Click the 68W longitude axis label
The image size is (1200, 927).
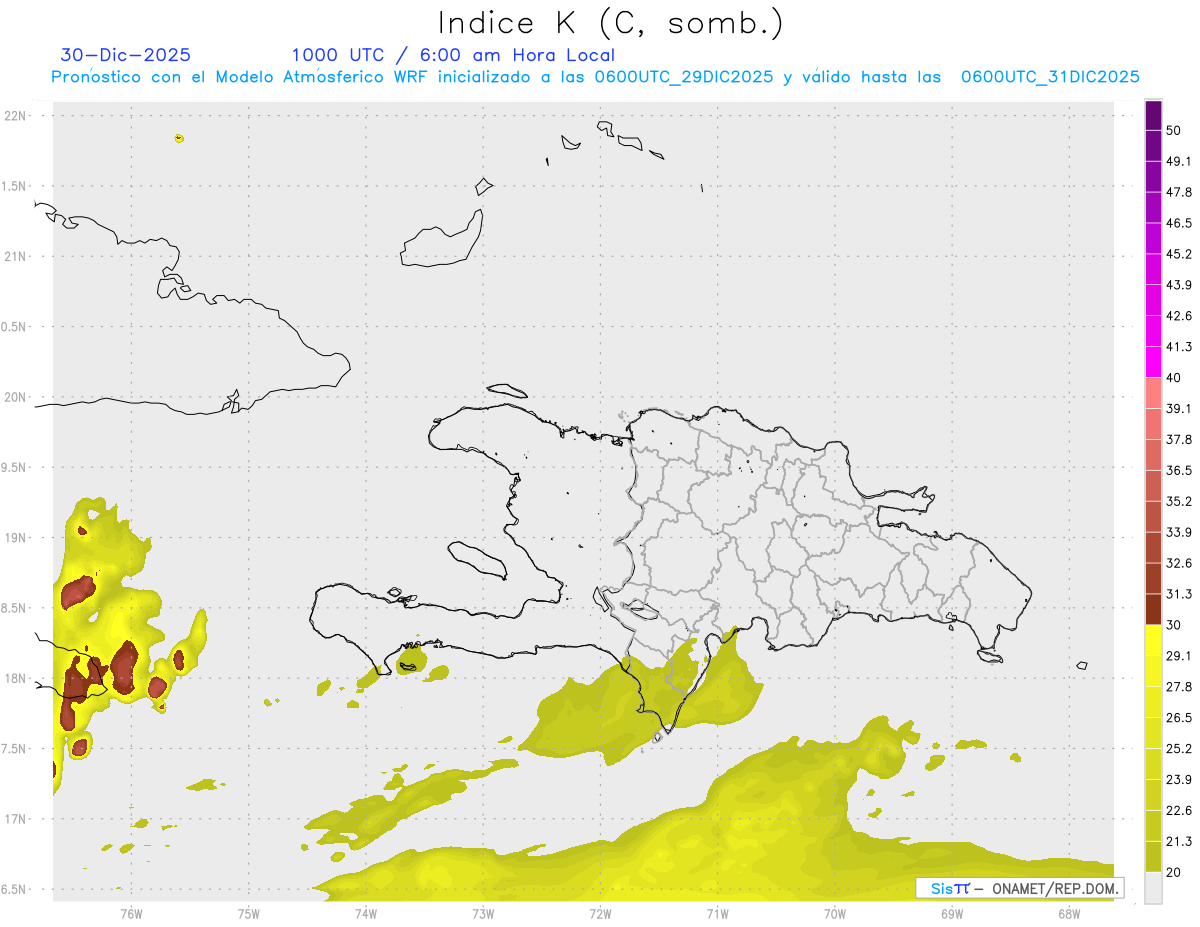(x=1068, y=914)
